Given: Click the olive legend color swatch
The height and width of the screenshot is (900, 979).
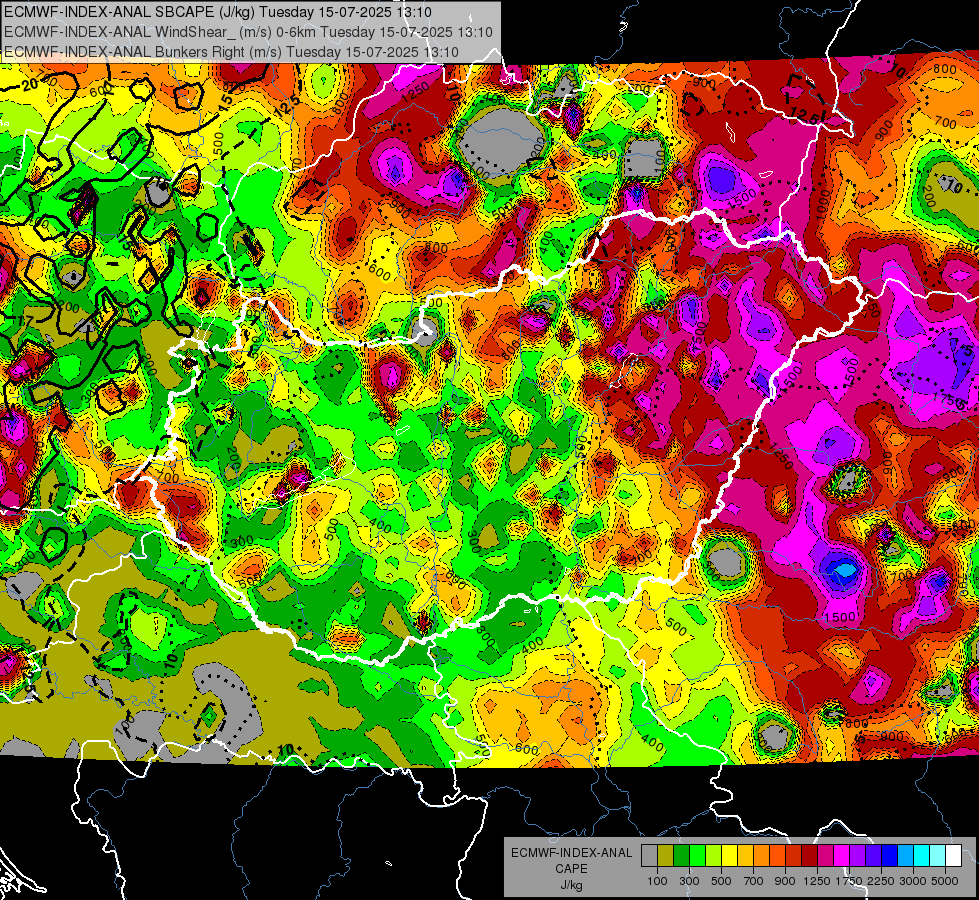Looking at the screenshot, I should coord(665,856).
